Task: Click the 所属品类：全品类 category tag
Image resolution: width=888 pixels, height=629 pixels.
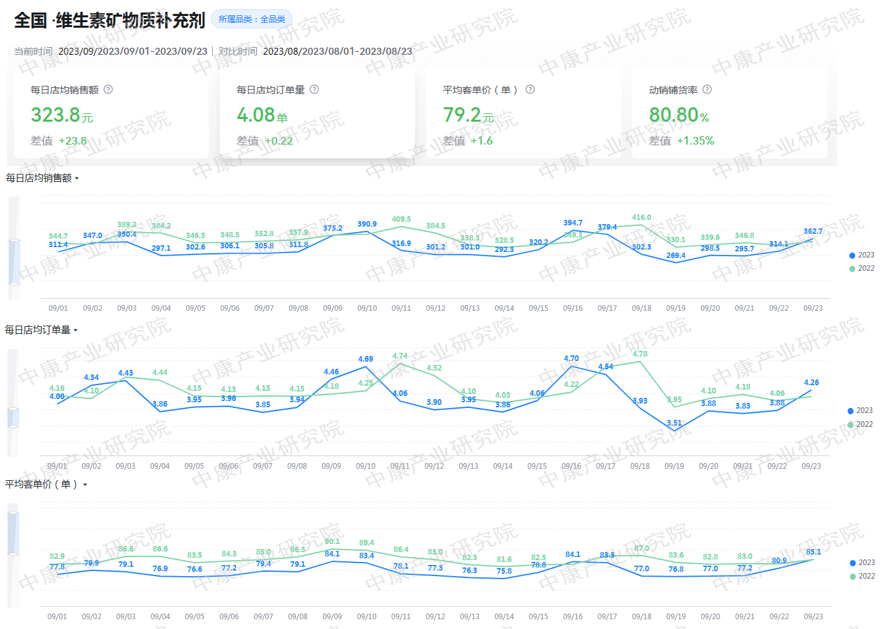Action: coord(251,19)
